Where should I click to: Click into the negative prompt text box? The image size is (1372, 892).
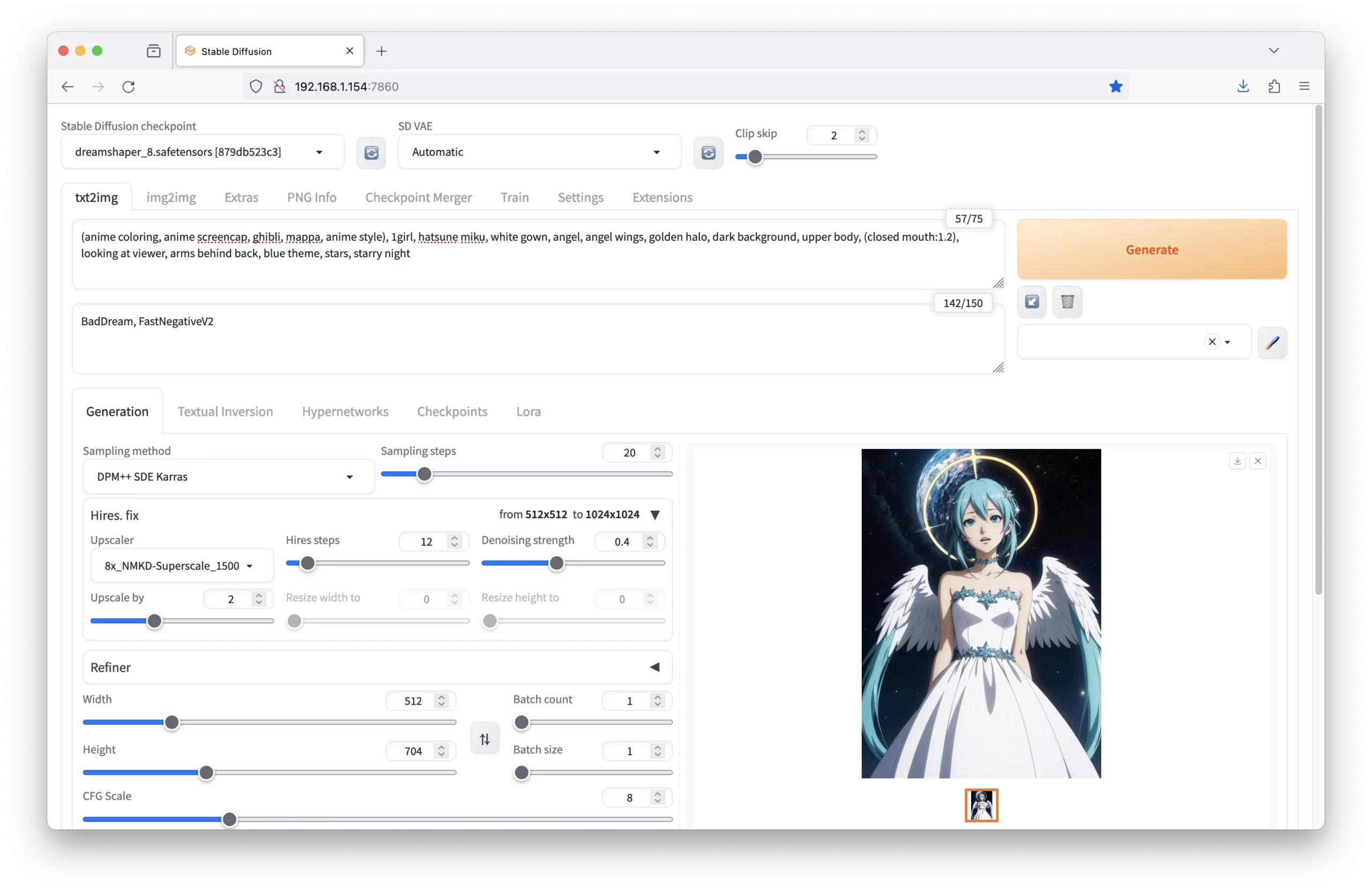pos(538,339)
